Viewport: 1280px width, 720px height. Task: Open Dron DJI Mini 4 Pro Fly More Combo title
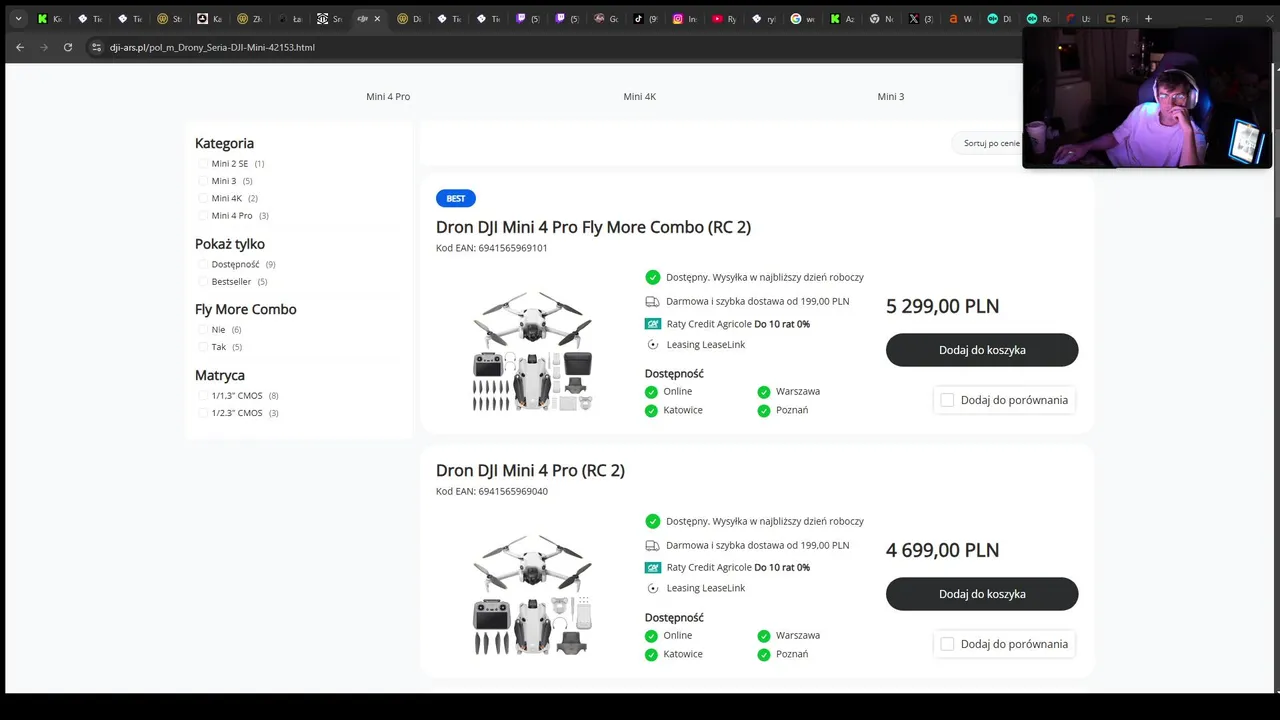593,227
